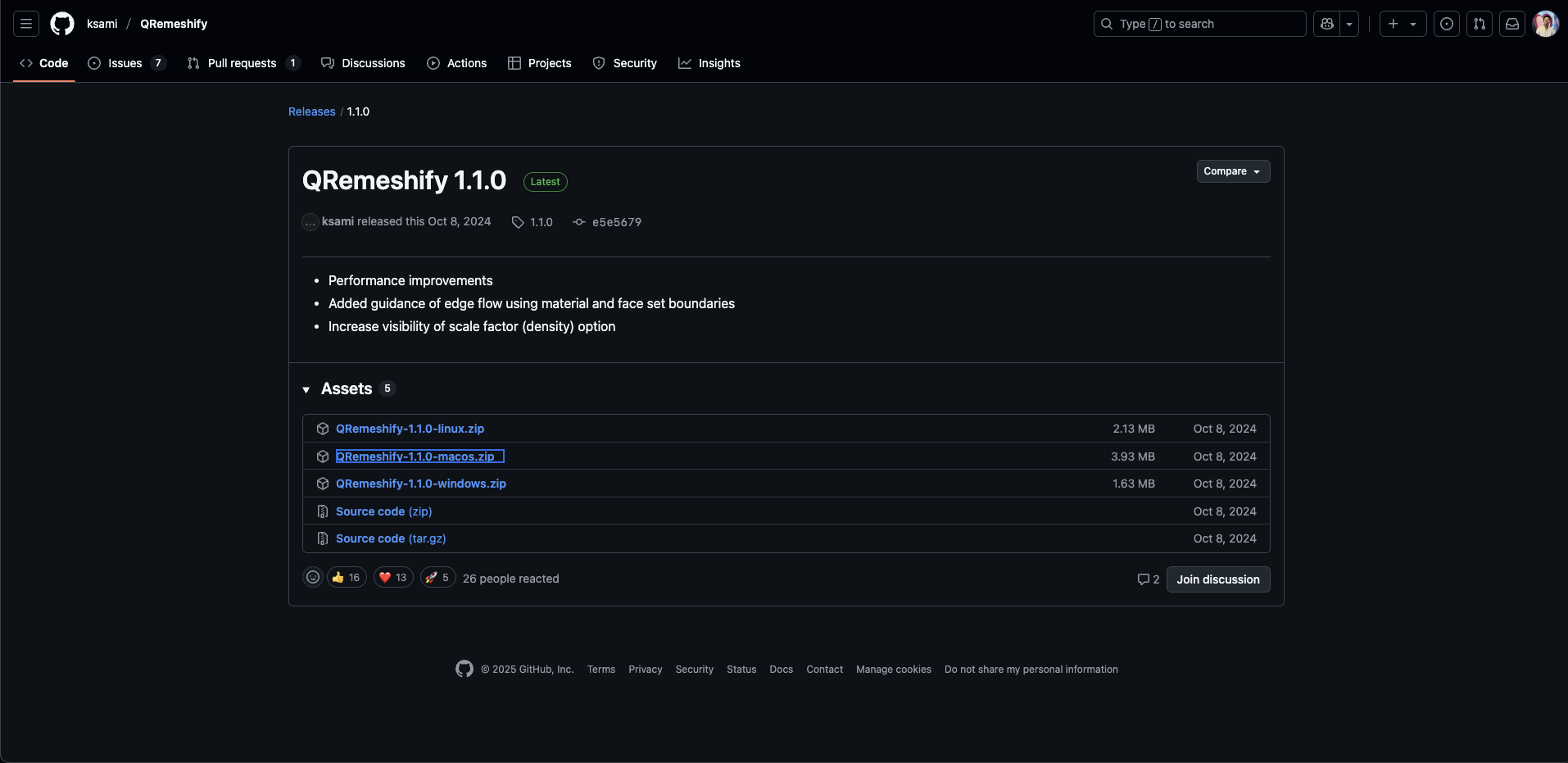Go back to Releases breadcrumb
Screen dimensions: 1568x763
(311, 111)
